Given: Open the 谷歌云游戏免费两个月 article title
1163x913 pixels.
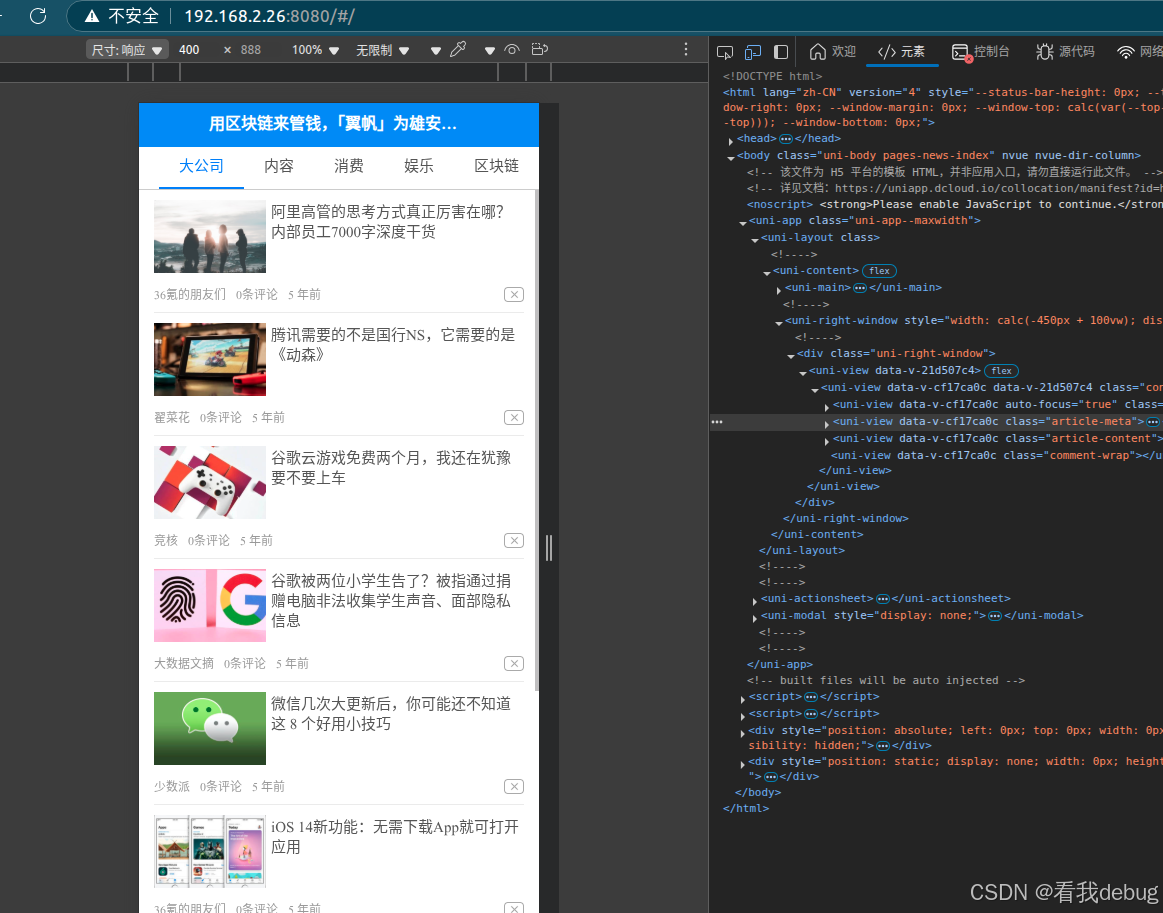Looking at the screenshot, I should 391,468.
